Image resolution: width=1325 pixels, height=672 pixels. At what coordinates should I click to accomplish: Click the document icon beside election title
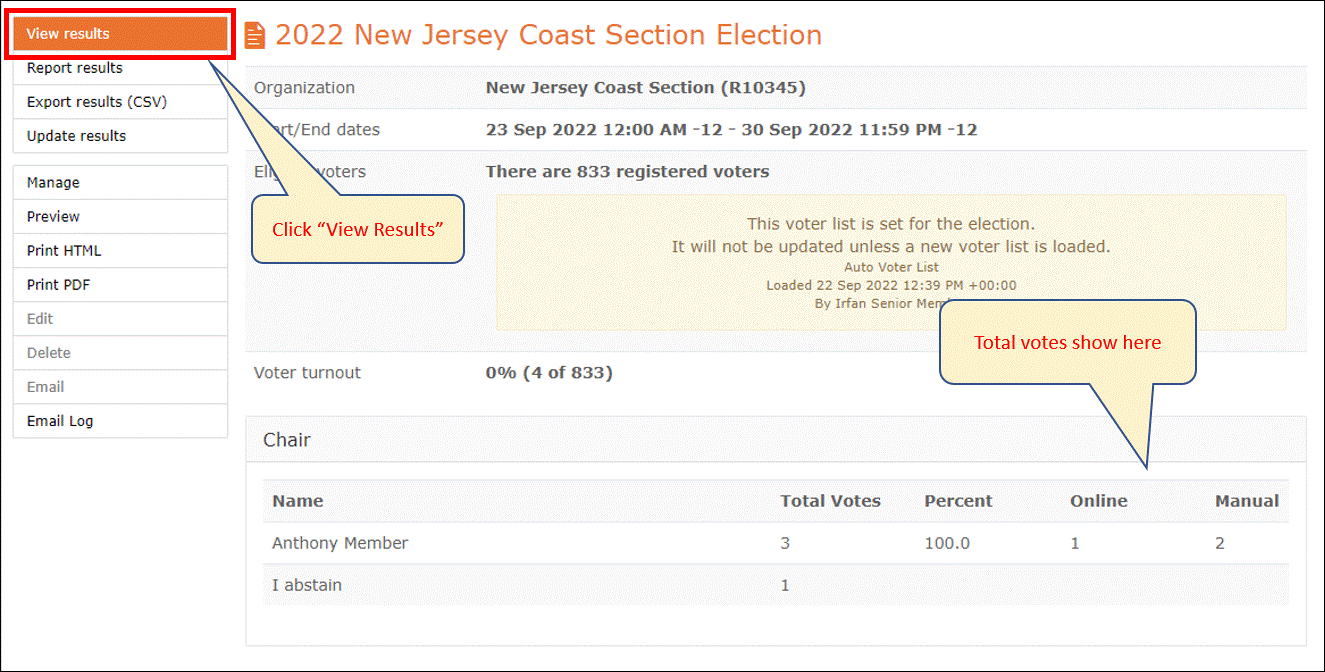click(x=255, y=35)
